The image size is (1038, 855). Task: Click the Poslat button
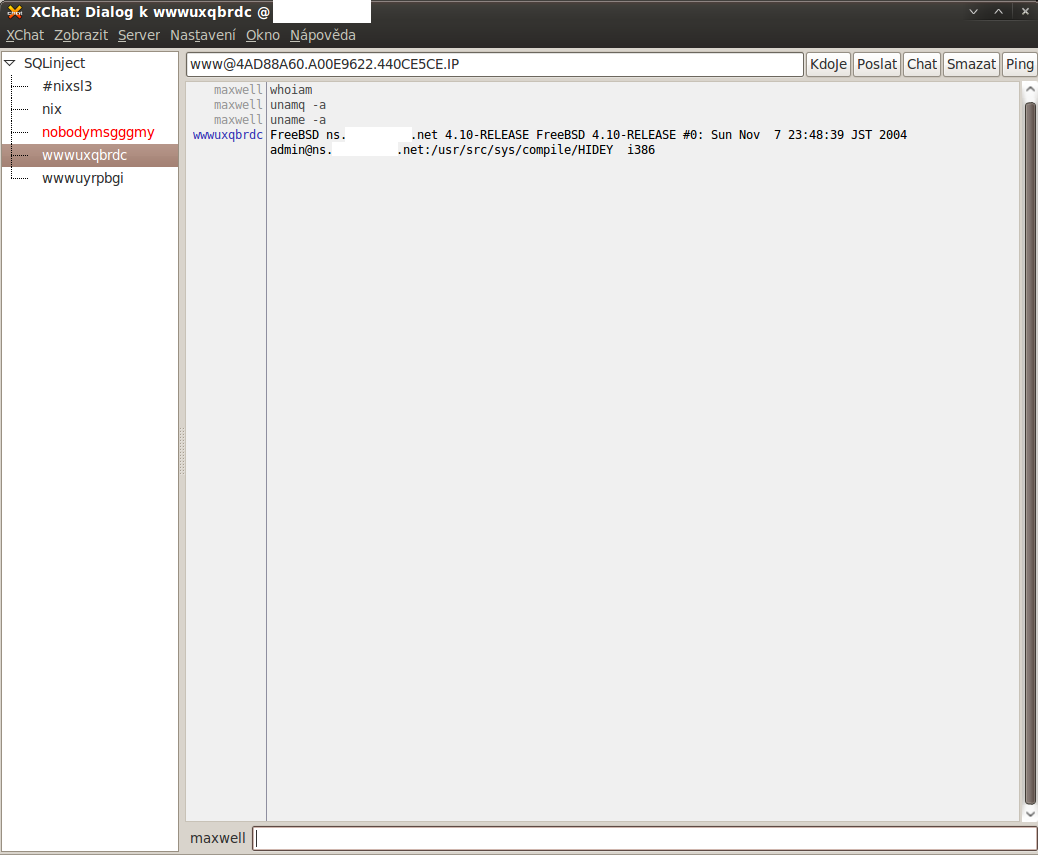tap(876, 64)
